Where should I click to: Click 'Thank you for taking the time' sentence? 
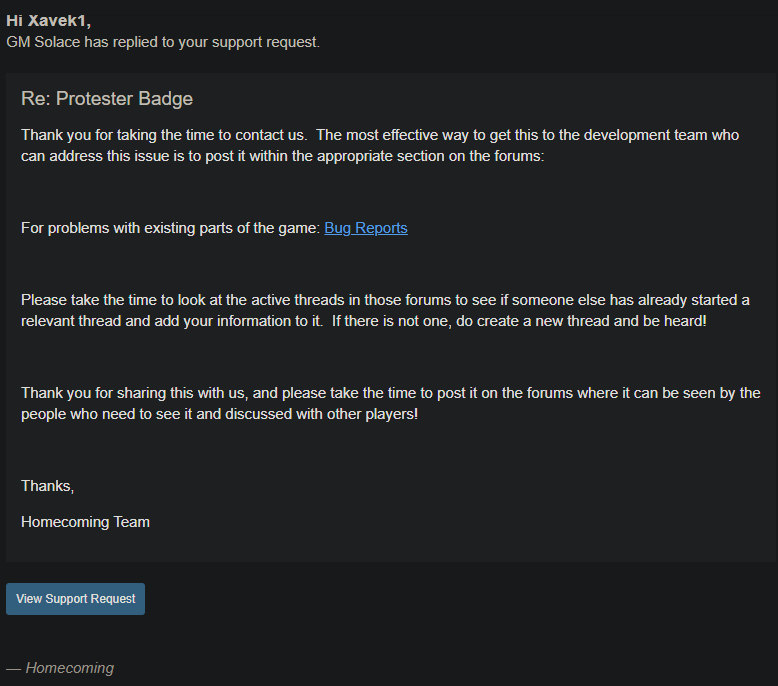click(162, 135)
